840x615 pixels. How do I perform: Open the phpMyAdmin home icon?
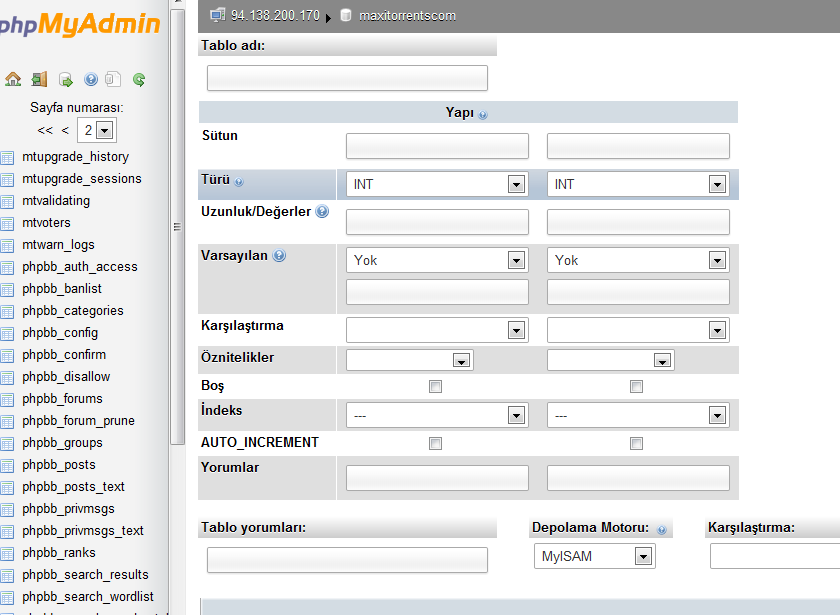13,79
